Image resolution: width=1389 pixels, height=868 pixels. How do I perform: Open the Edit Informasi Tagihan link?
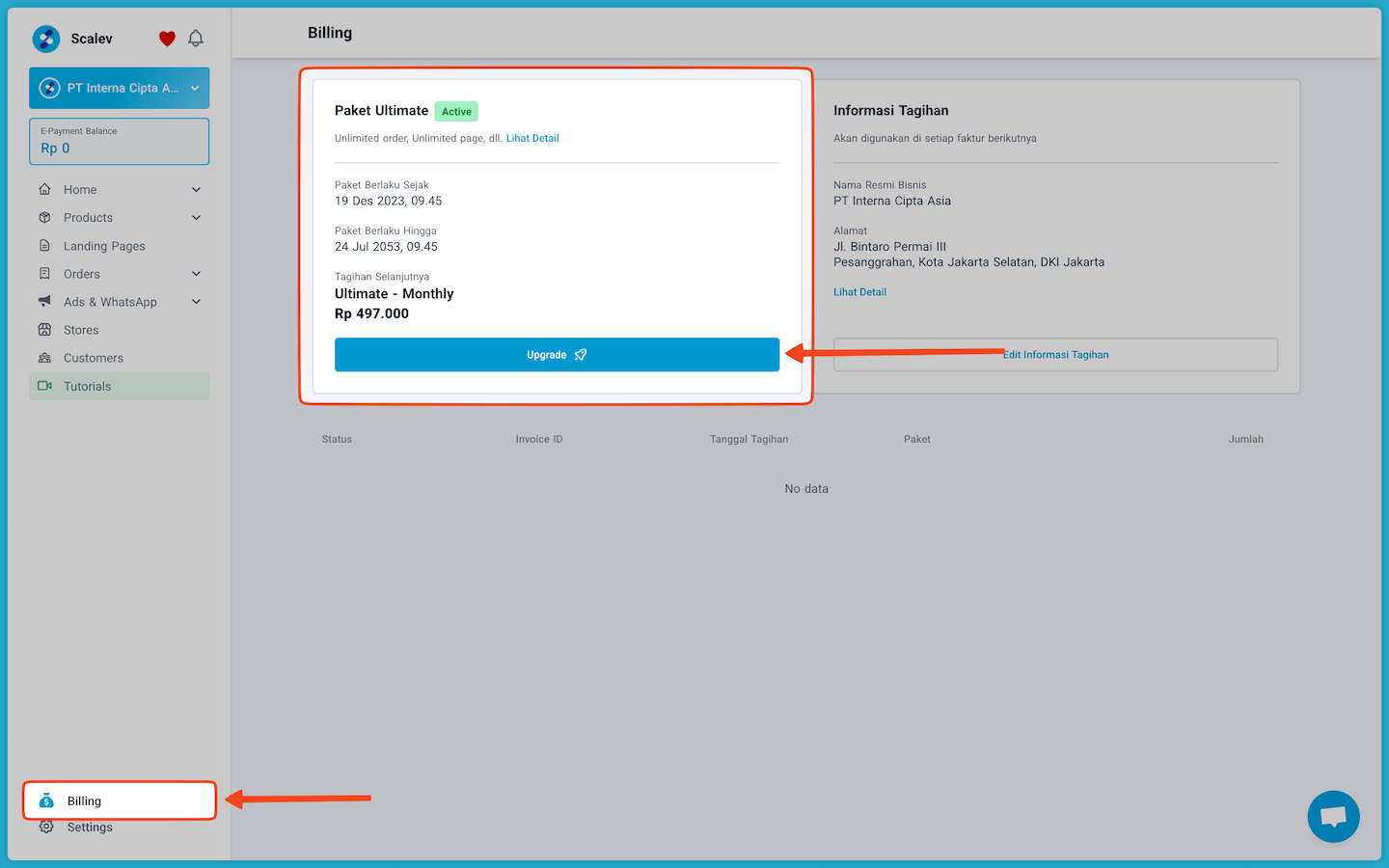1055,354
